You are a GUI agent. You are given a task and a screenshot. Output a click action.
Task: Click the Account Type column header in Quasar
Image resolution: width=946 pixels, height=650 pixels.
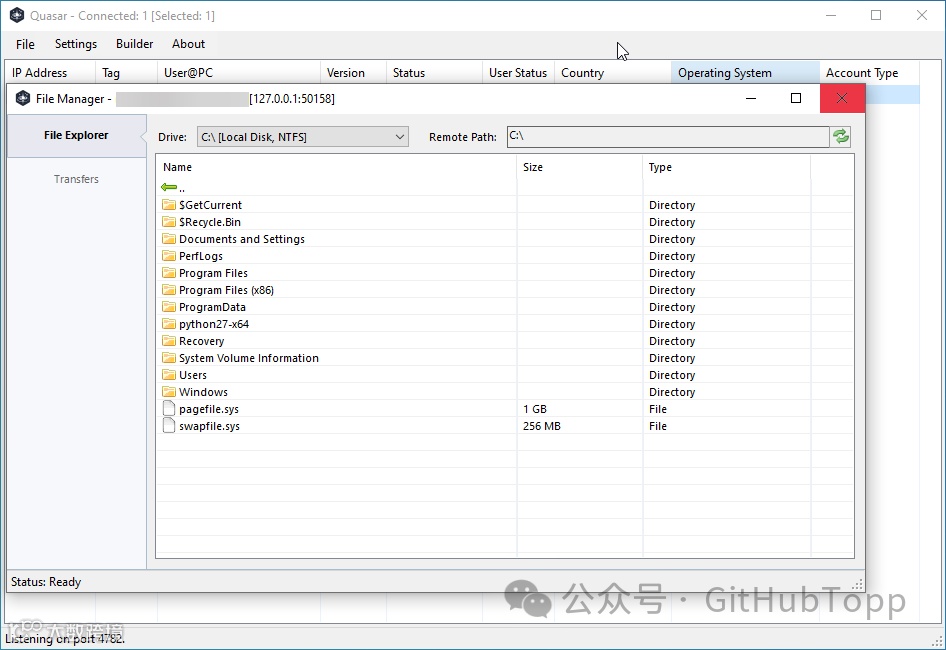click(x=869, y=72)
